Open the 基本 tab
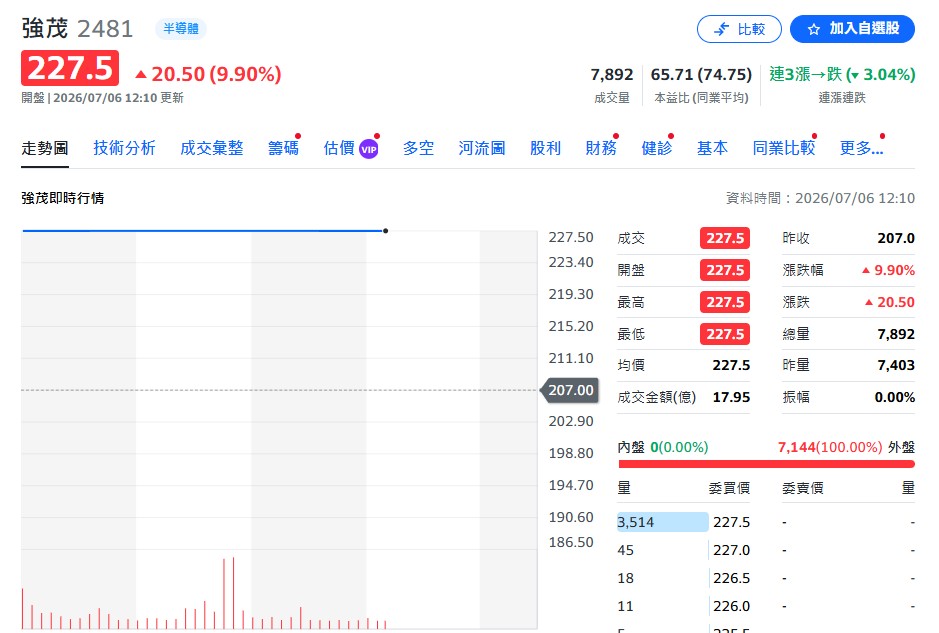 pos(713,148)
